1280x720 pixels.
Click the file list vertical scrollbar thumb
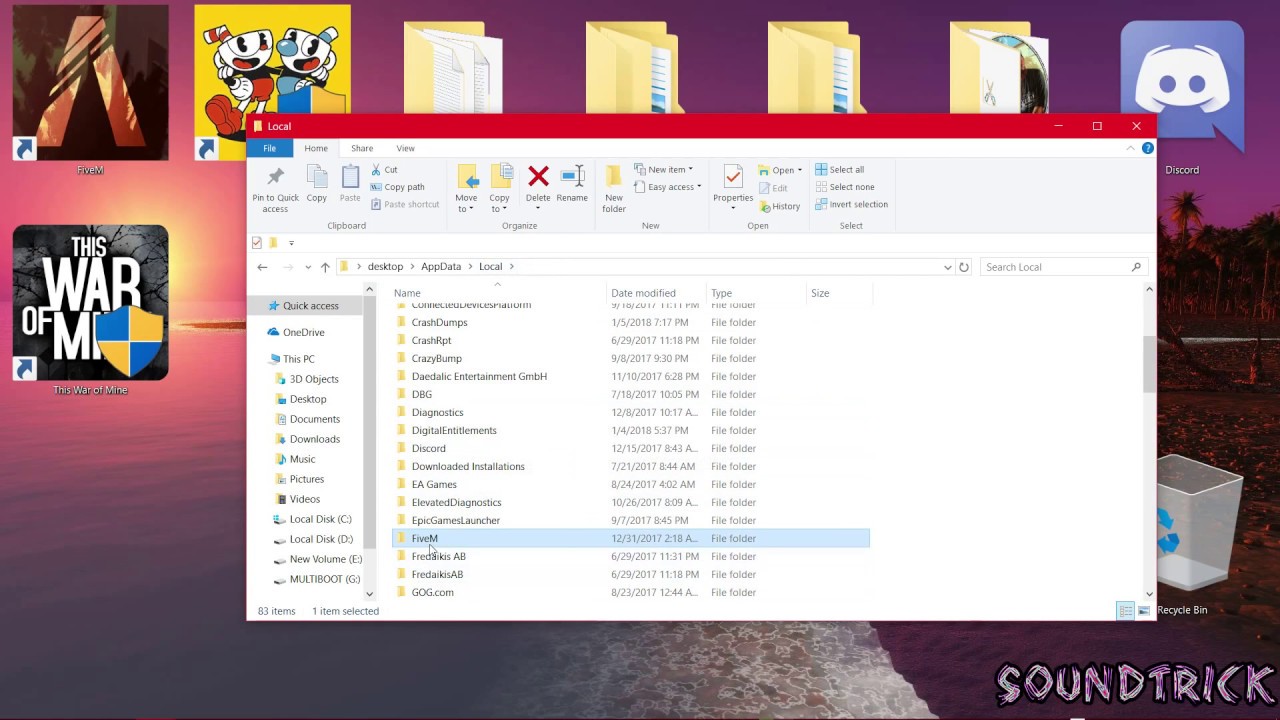click(1148, 365)
